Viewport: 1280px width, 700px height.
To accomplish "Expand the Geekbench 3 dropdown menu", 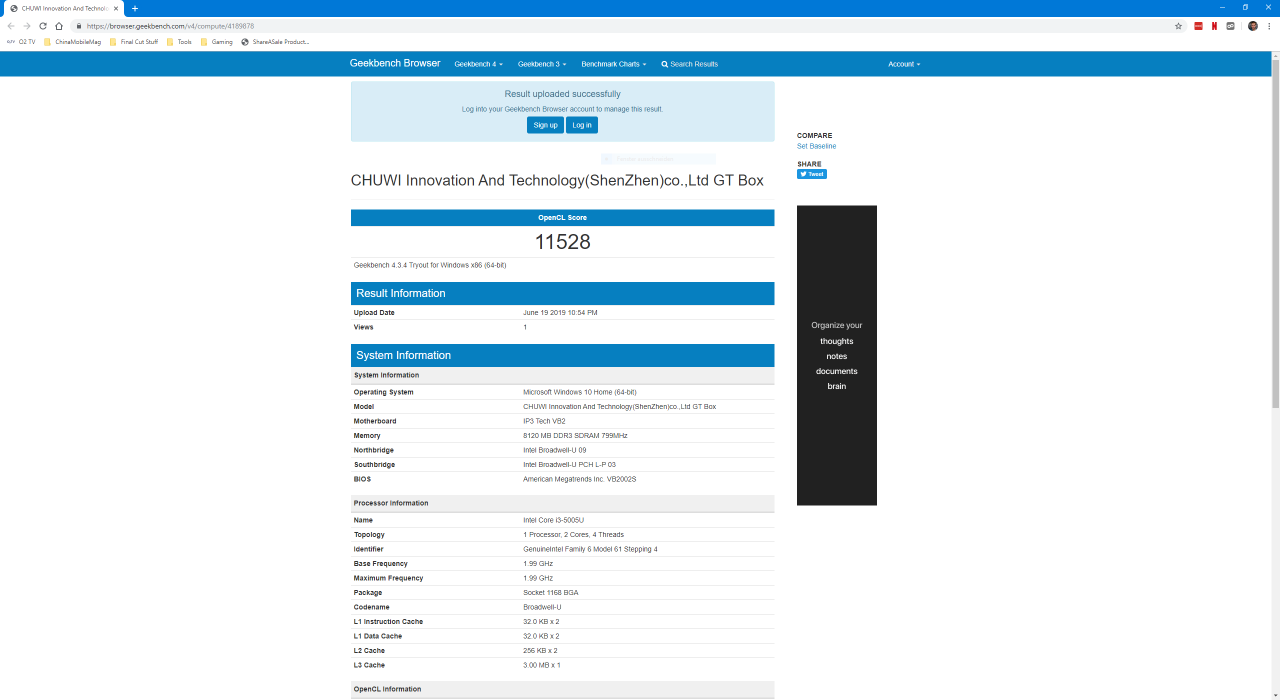I will [x=542, y=64].
